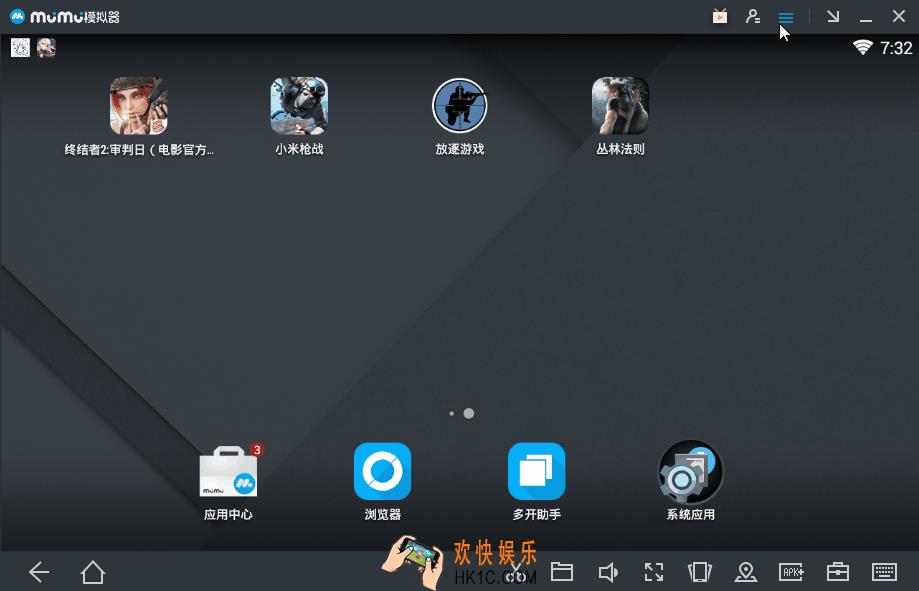Click the Wi-Fi status icon
Viewport: 919px width, 591px height.
tap(862, 47)
